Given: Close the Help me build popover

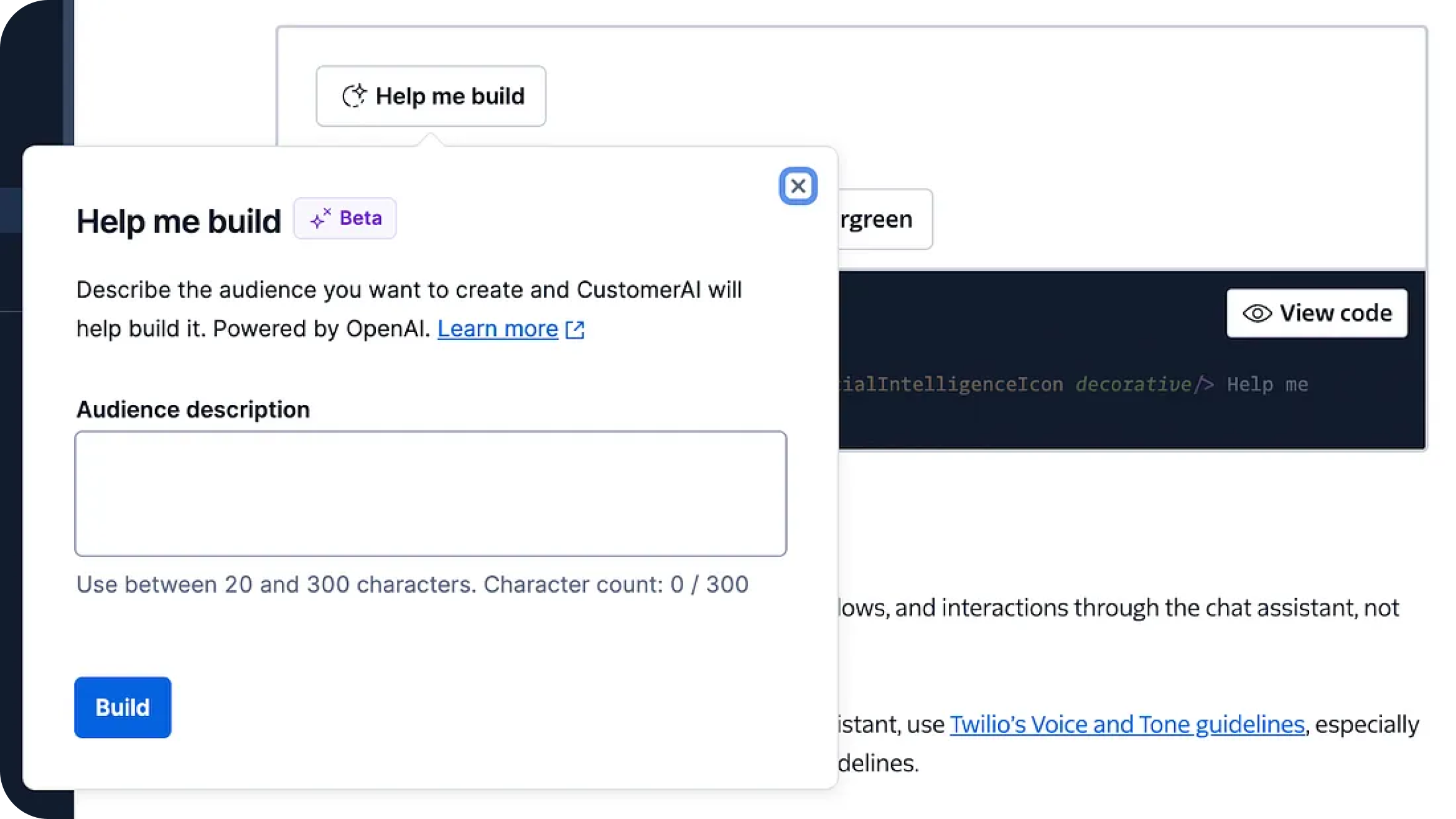Looking at the screenshot, I should 798,186.
